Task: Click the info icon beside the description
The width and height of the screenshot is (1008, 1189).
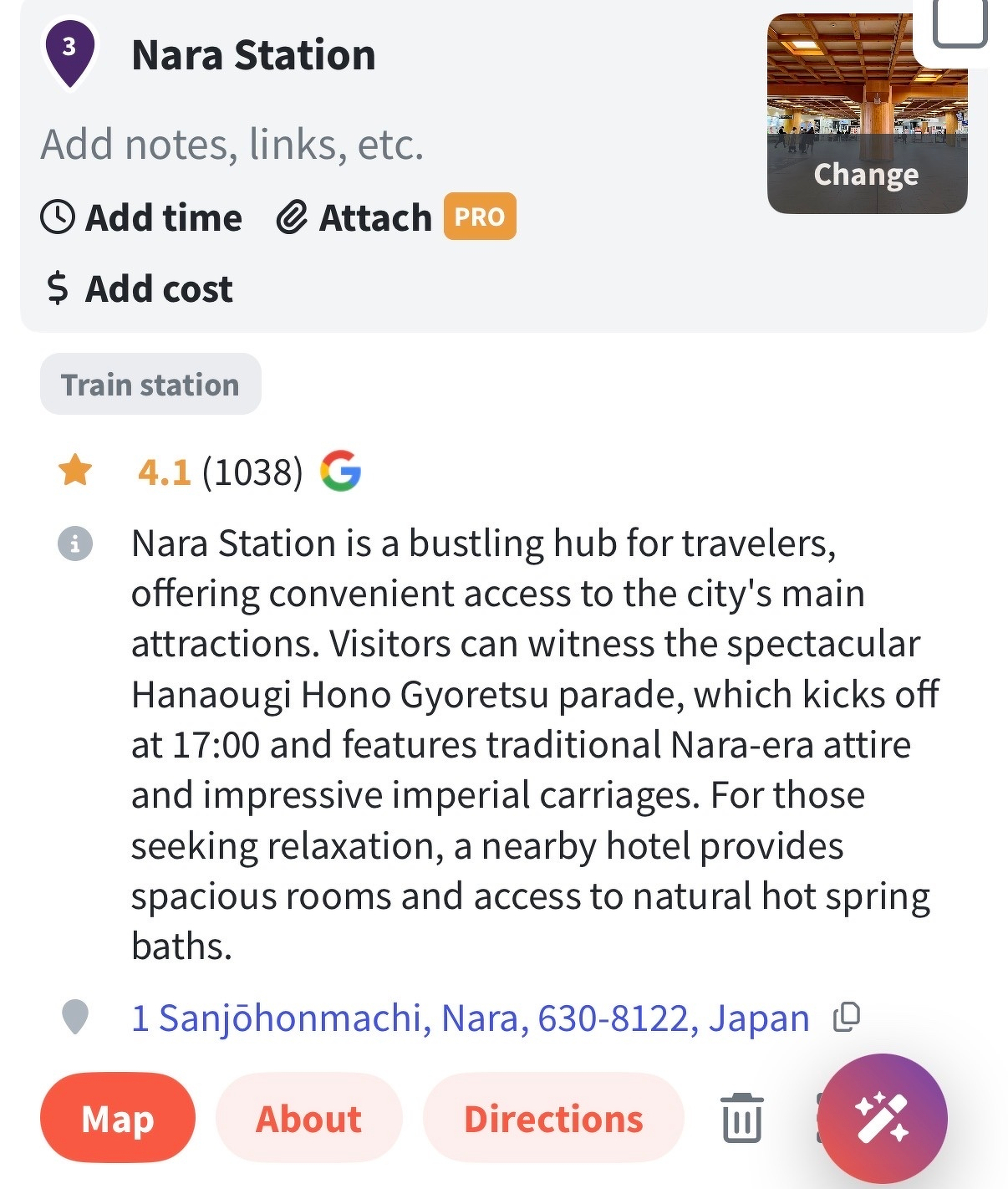Action: pyautogui.click(x=75, y=544)
